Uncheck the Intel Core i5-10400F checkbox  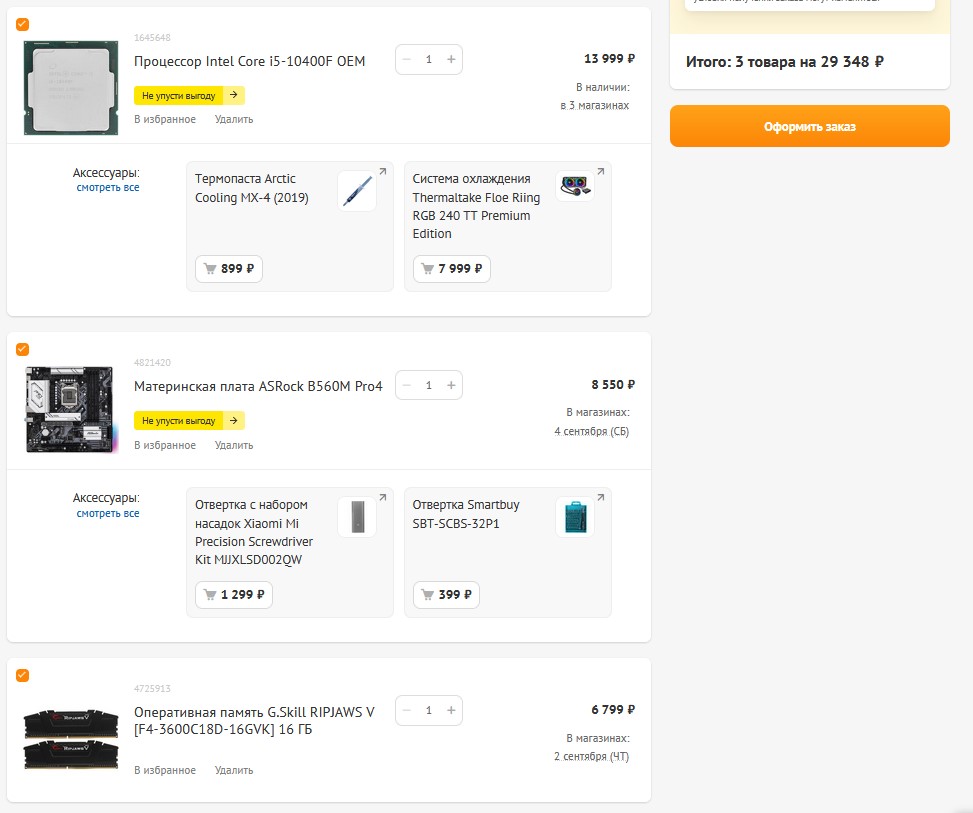pyautogui.click(x=23, y=24)
